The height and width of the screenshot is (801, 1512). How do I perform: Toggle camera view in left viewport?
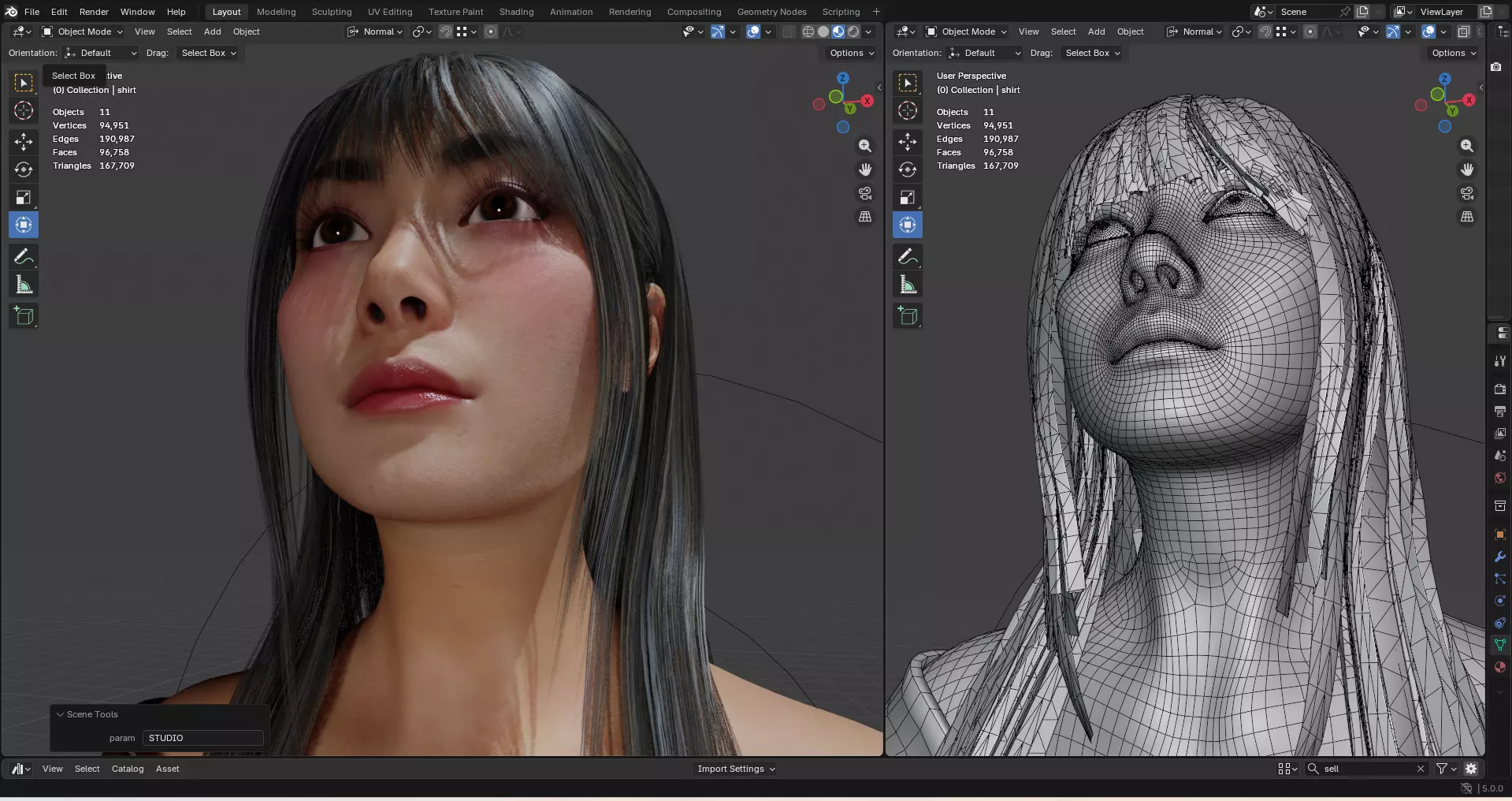pyautogui.click(x=865, y=193)
